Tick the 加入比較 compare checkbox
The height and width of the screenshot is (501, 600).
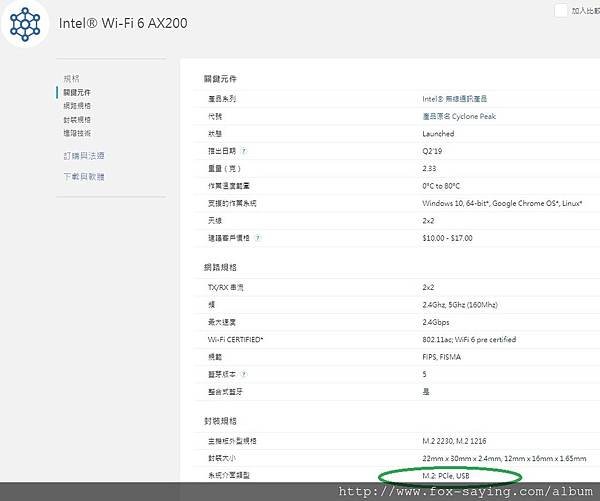pyautogui.click(x=561, y=10)
